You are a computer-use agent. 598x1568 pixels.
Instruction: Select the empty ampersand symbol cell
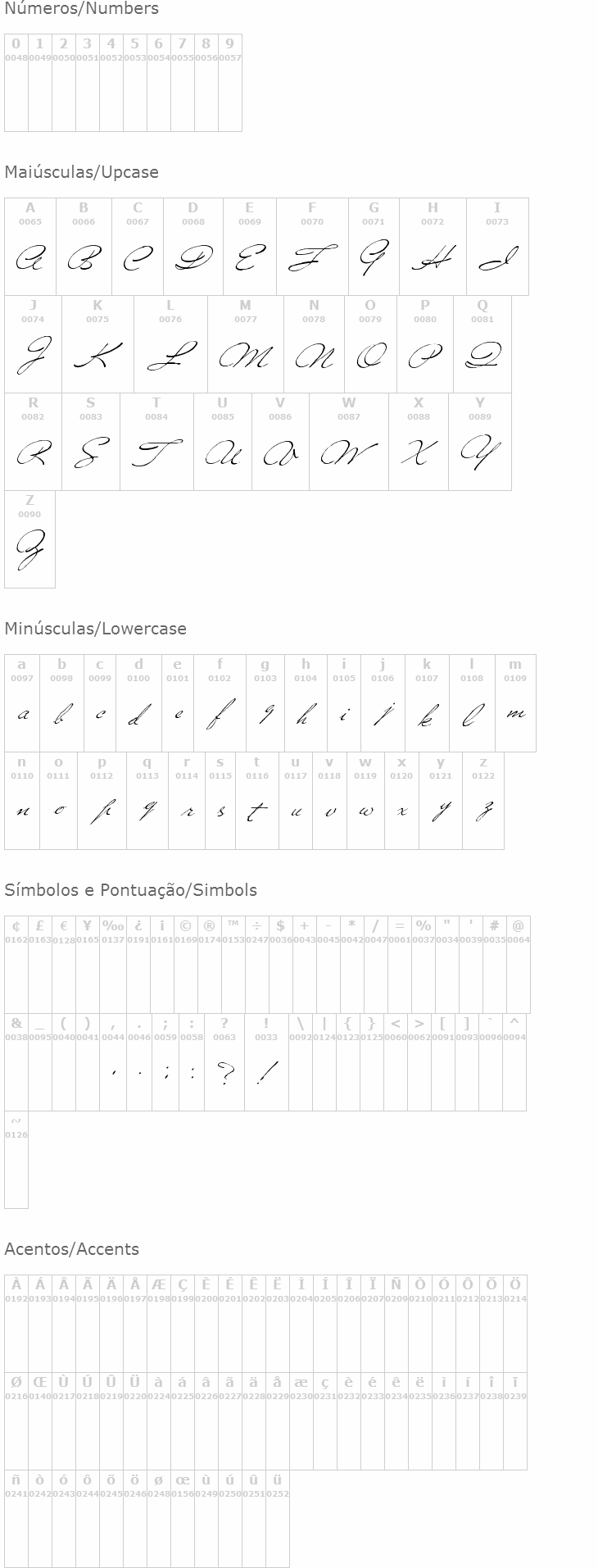16,1062
